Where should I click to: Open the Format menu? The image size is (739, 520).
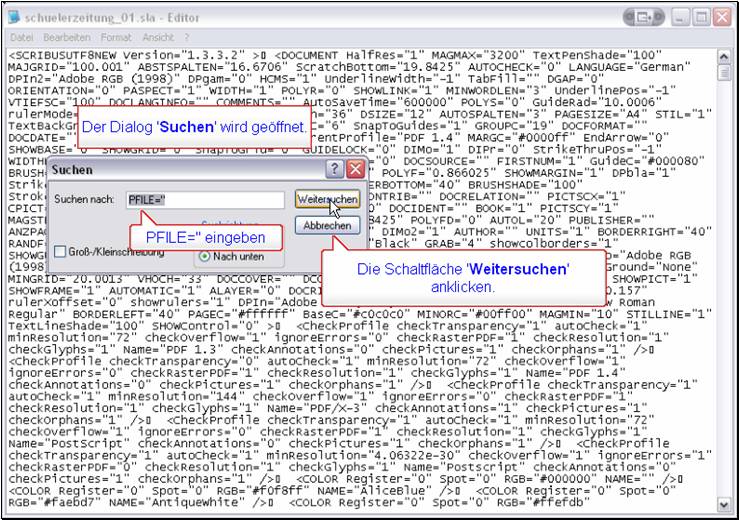coord(115,37)
